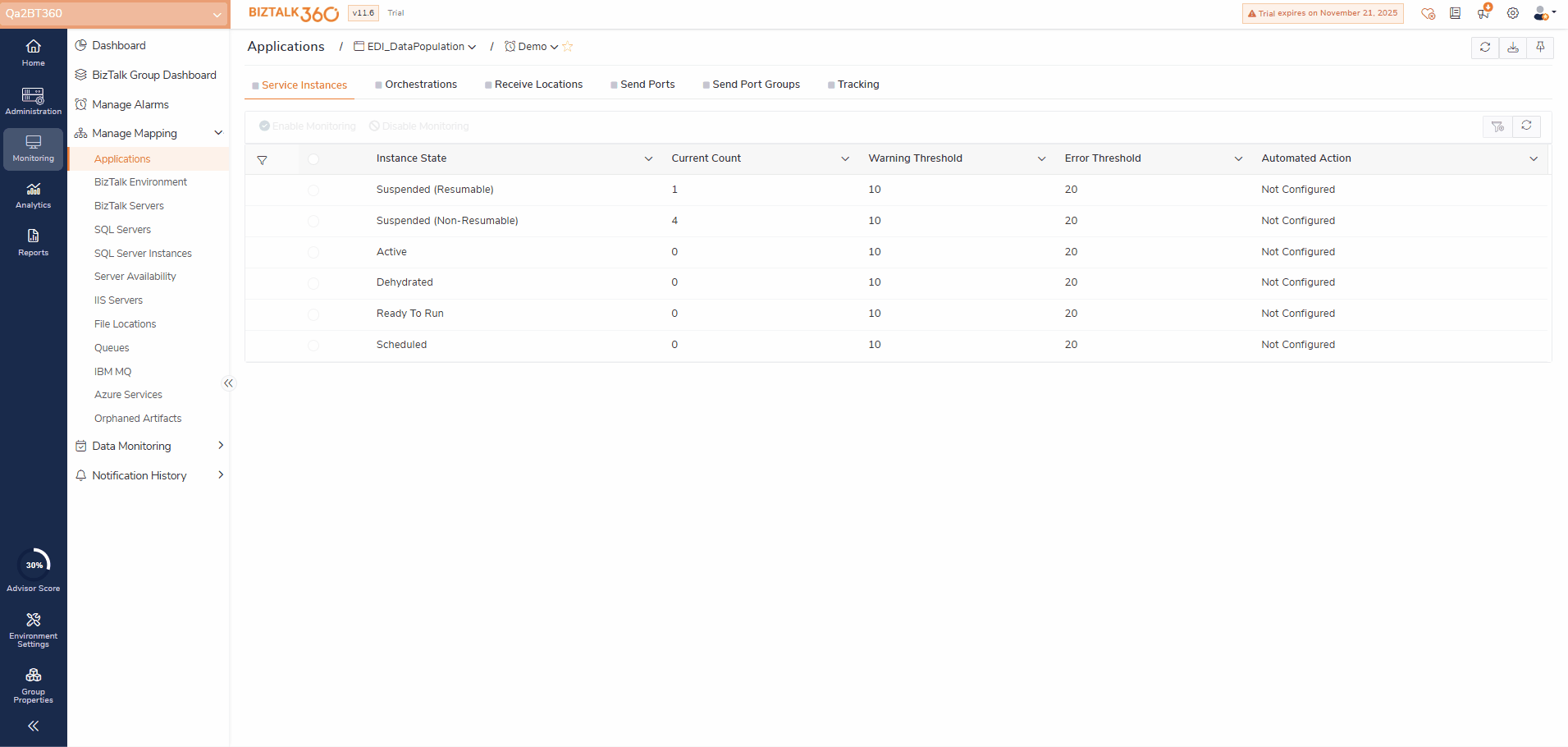Click the Home icon in left navigation
1568x747 pixels.
click(x=33, y=52)
